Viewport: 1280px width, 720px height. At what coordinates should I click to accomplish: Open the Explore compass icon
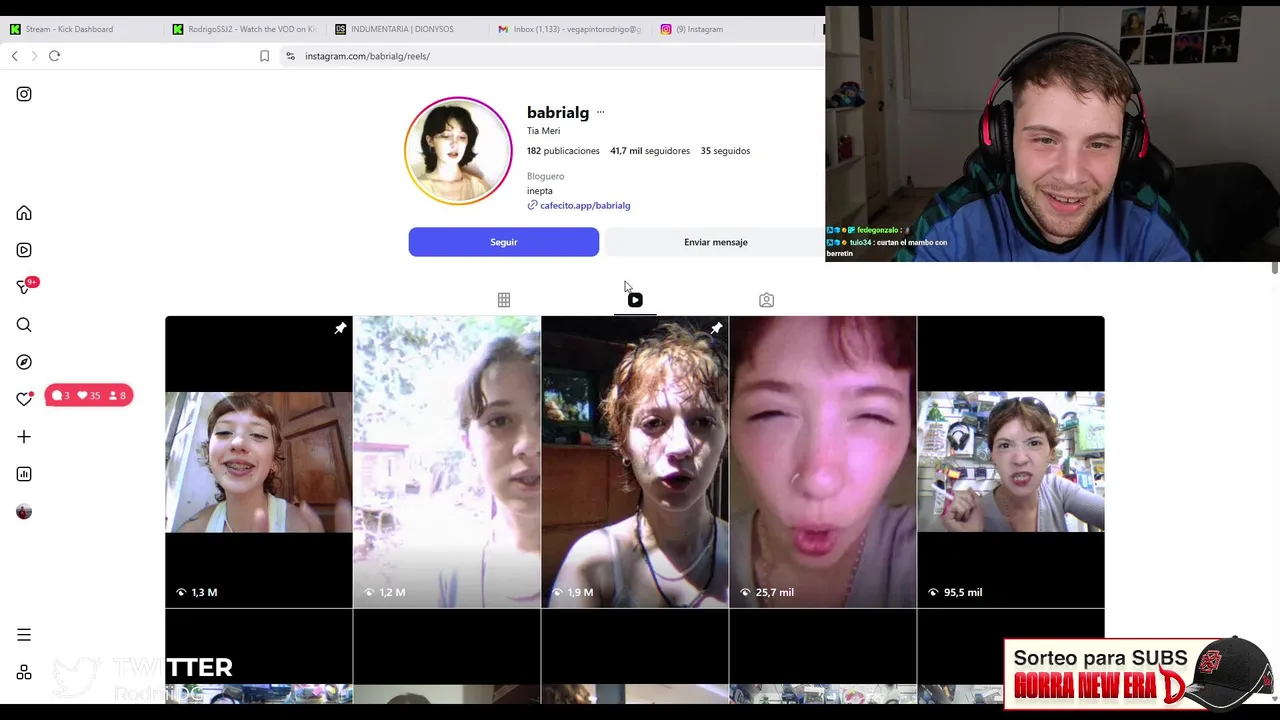[x=24, y=362]
